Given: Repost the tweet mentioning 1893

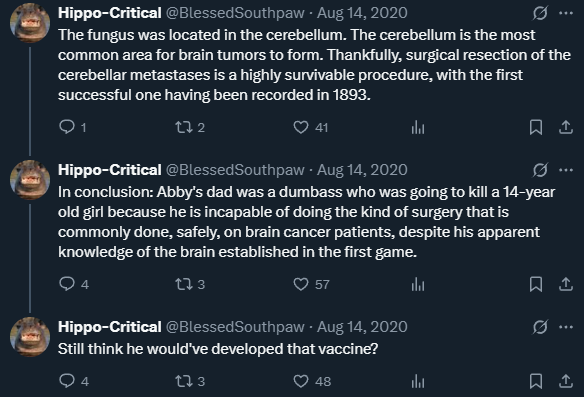Looking at the screenshot, I should [184, 127].
